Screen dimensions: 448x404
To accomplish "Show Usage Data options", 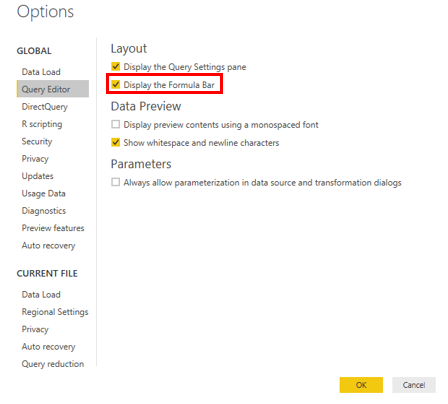I will coord(44,193).
